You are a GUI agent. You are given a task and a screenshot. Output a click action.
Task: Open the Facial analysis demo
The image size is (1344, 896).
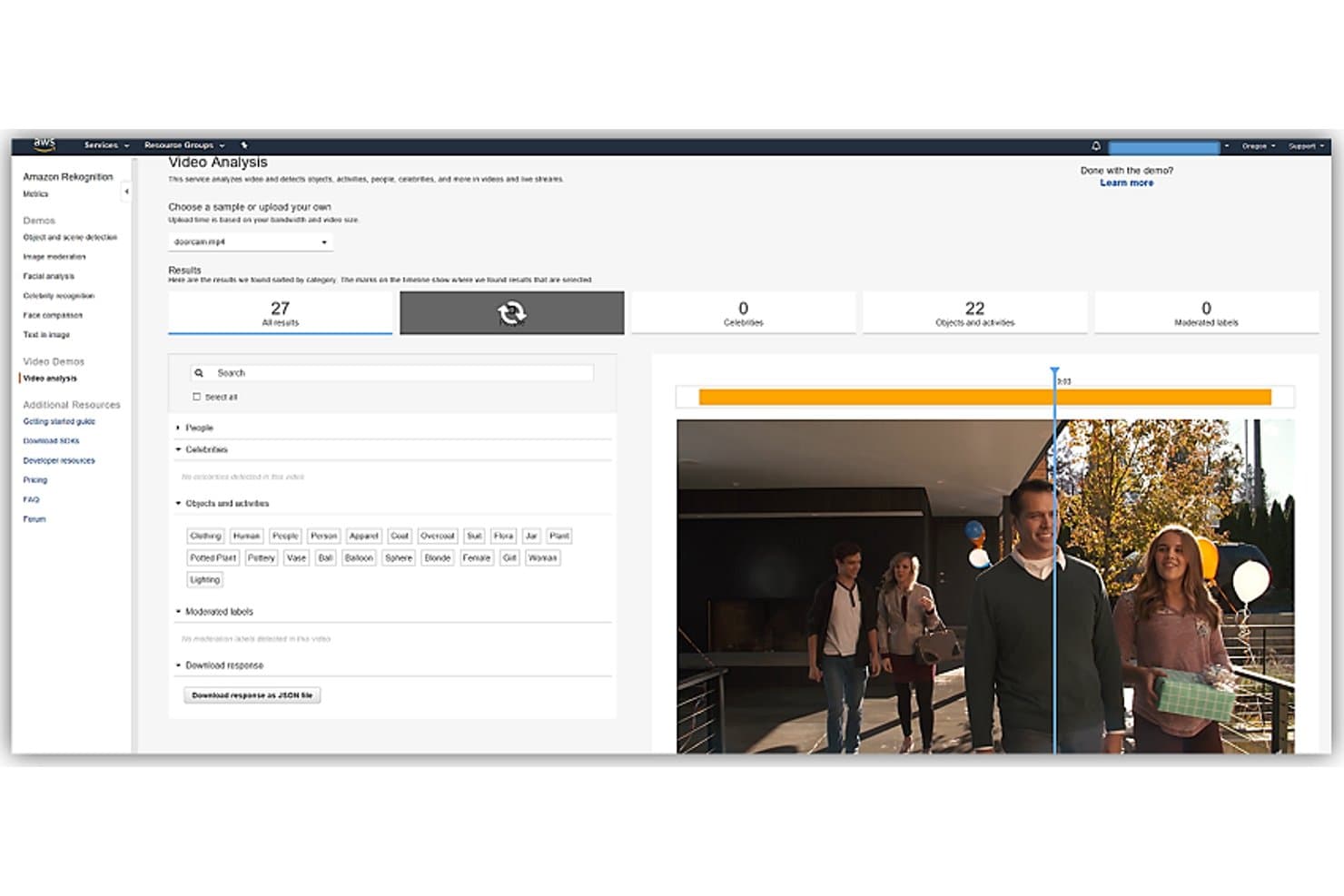tap(49, 277)
